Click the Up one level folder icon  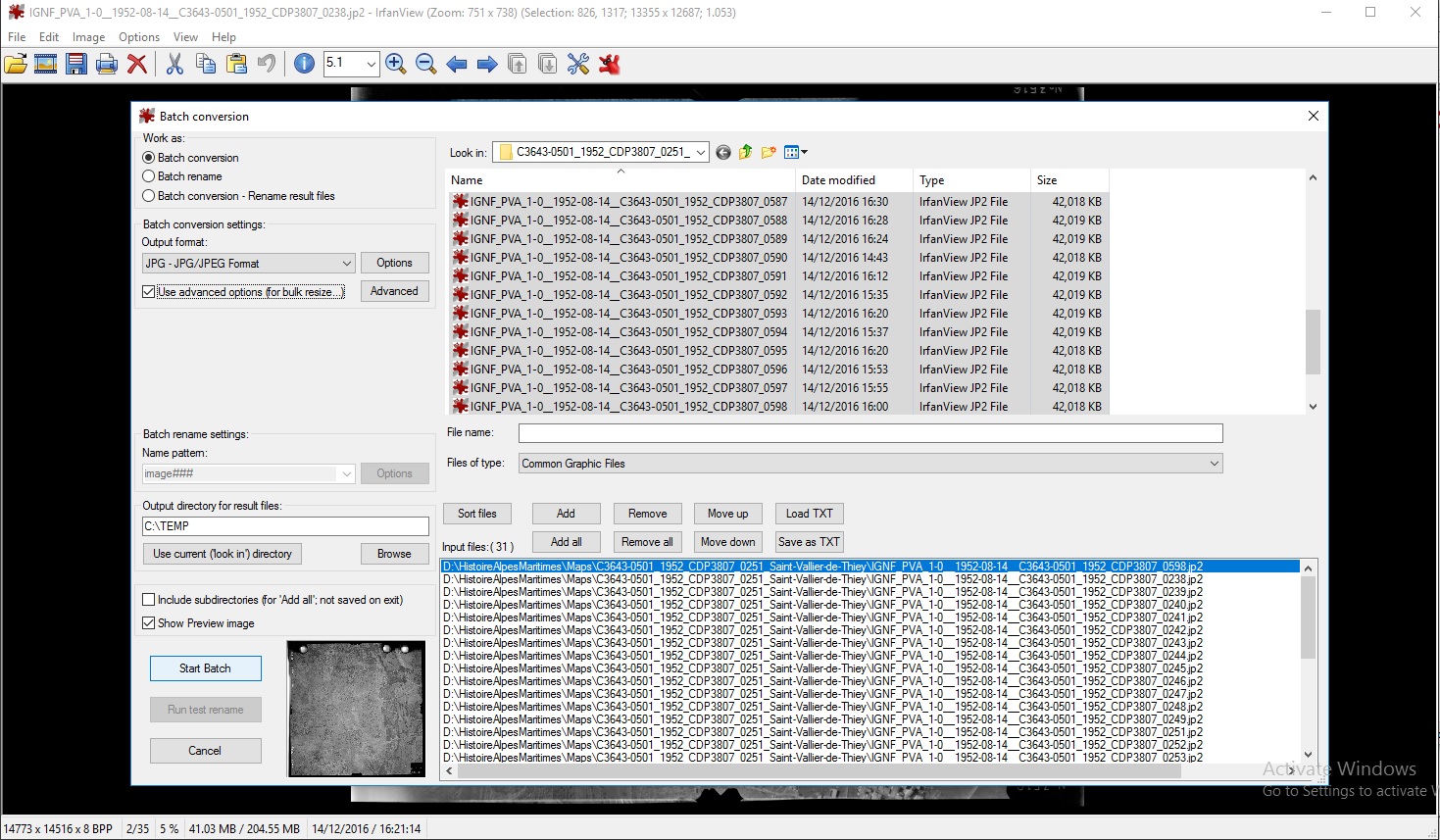[x=746, y=152]
